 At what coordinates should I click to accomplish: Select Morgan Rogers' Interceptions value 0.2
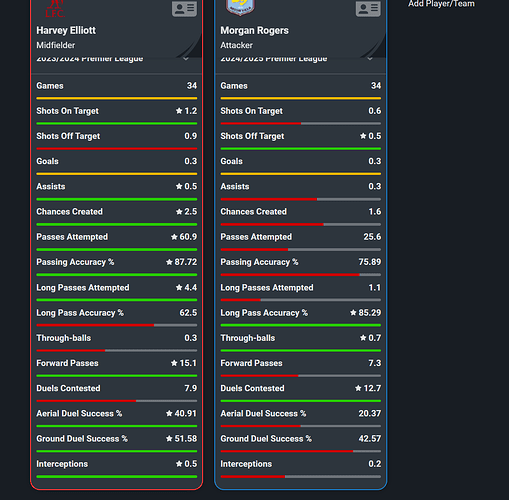375,464
